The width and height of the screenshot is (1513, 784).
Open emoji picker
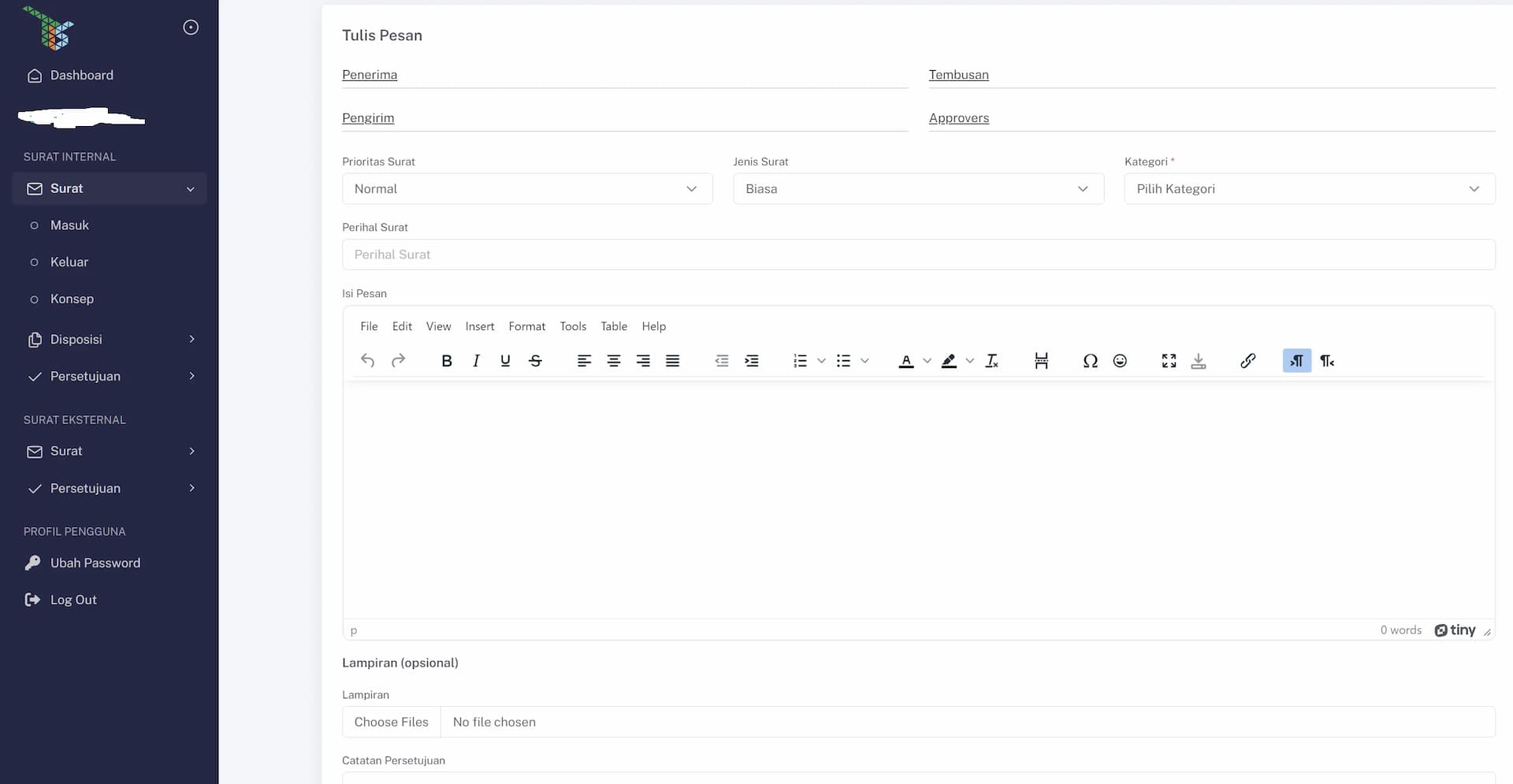pos(1120,361)
